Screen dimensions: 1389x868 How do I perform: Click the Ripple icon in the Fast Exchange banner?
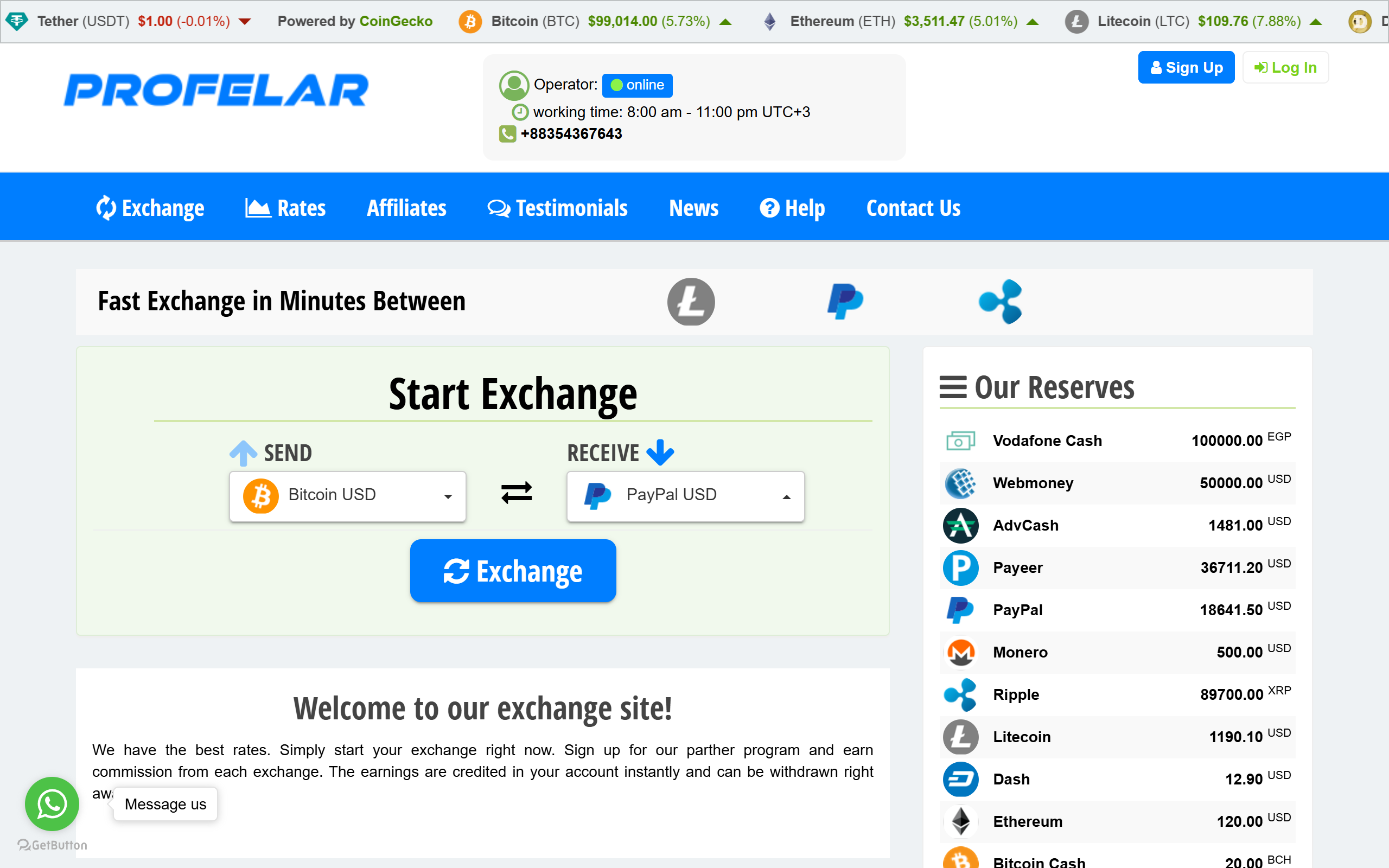(x=1001, y=302)
